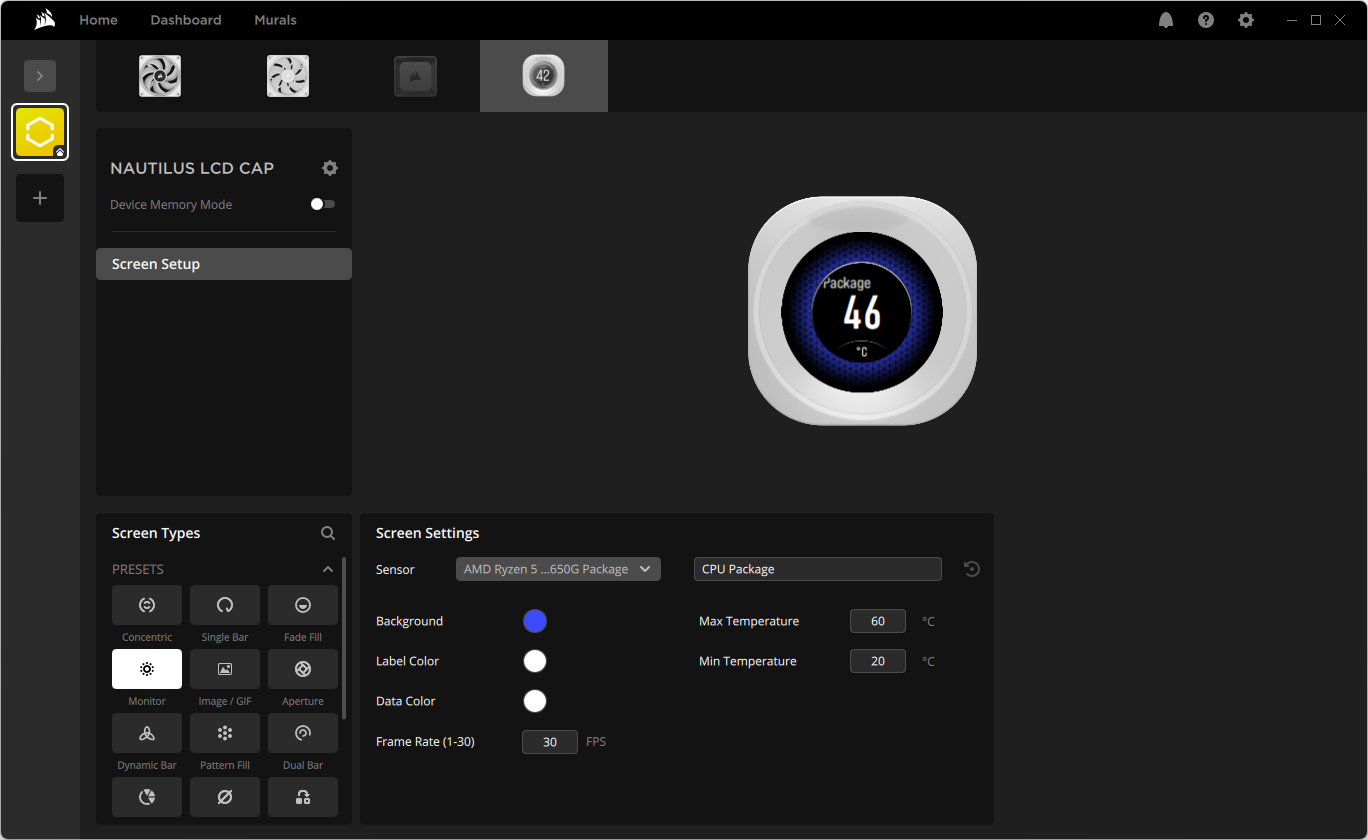The height and width of the screenshot is (840, 1368).
Task: Toggle Device Memory Mode switch
Action: click(322, 204)
